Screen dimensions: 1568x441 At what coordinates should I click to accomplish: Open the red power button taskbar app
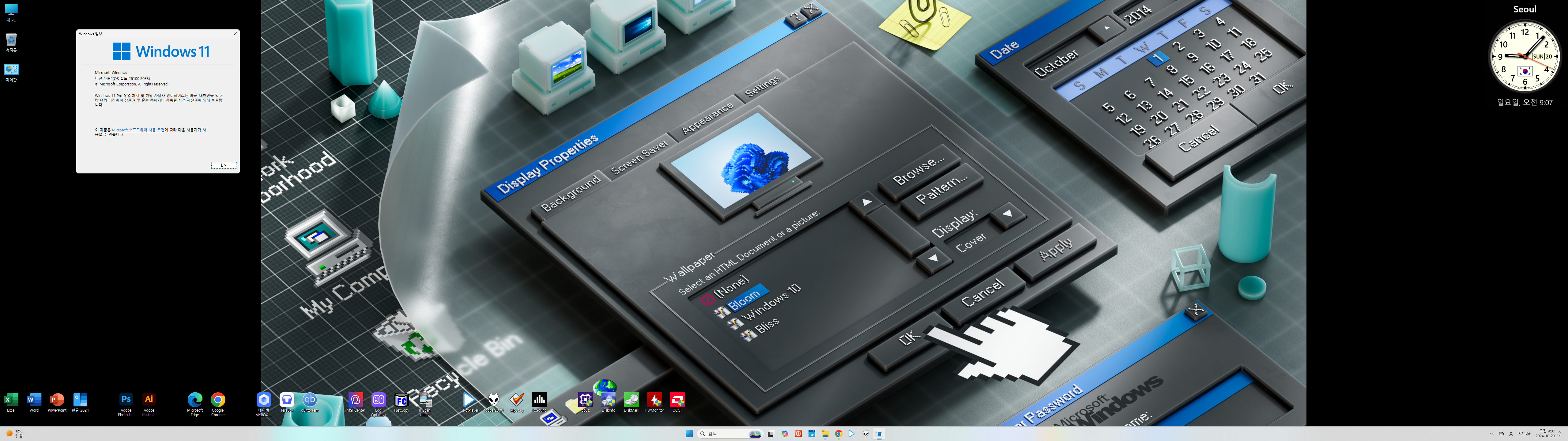tap(798, 434)
